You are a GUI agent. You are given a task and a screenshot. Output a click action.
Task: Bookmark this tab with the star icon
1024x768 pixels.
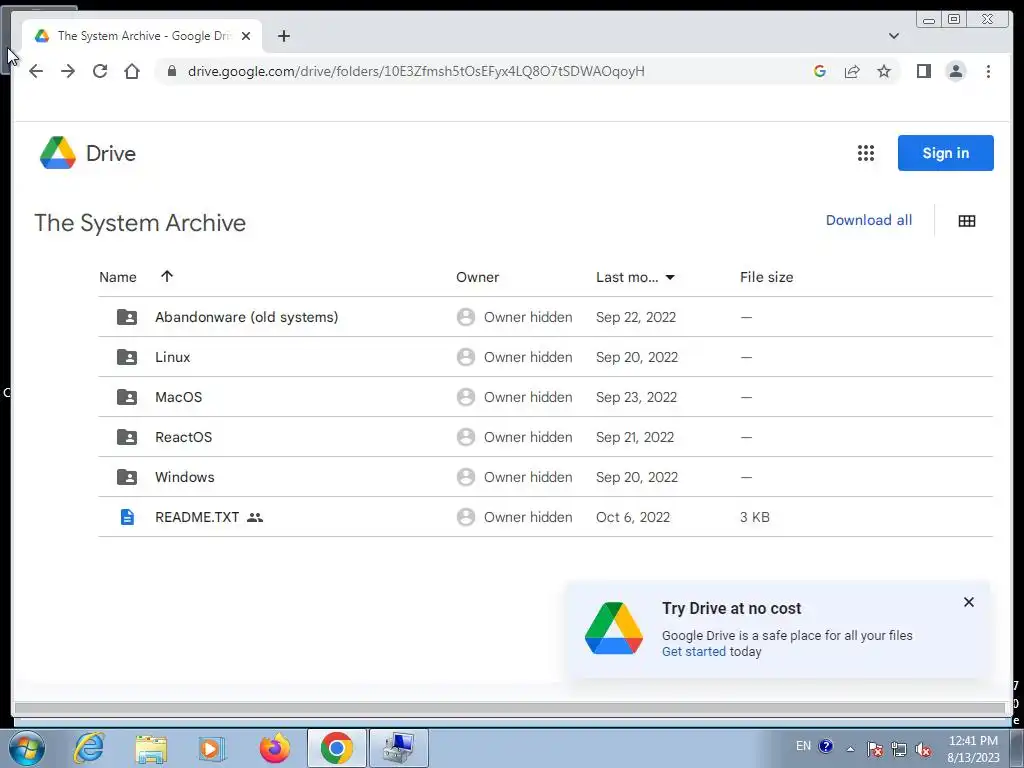[884, 71]
